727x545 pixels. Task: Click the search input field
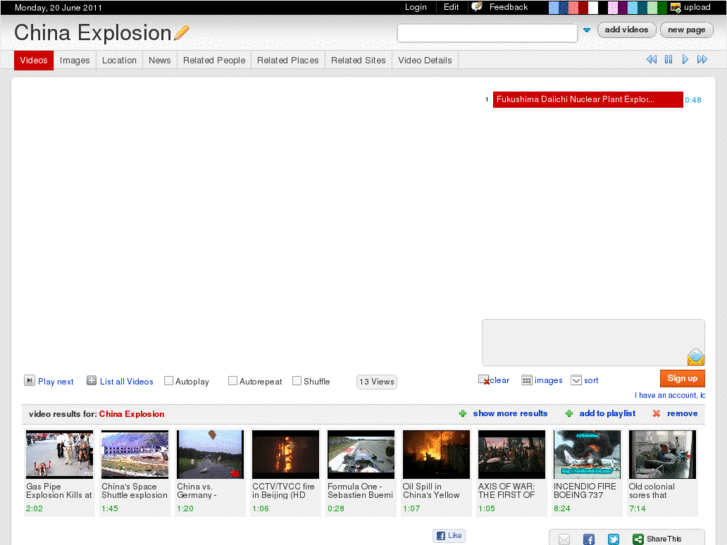pos(487,33)
